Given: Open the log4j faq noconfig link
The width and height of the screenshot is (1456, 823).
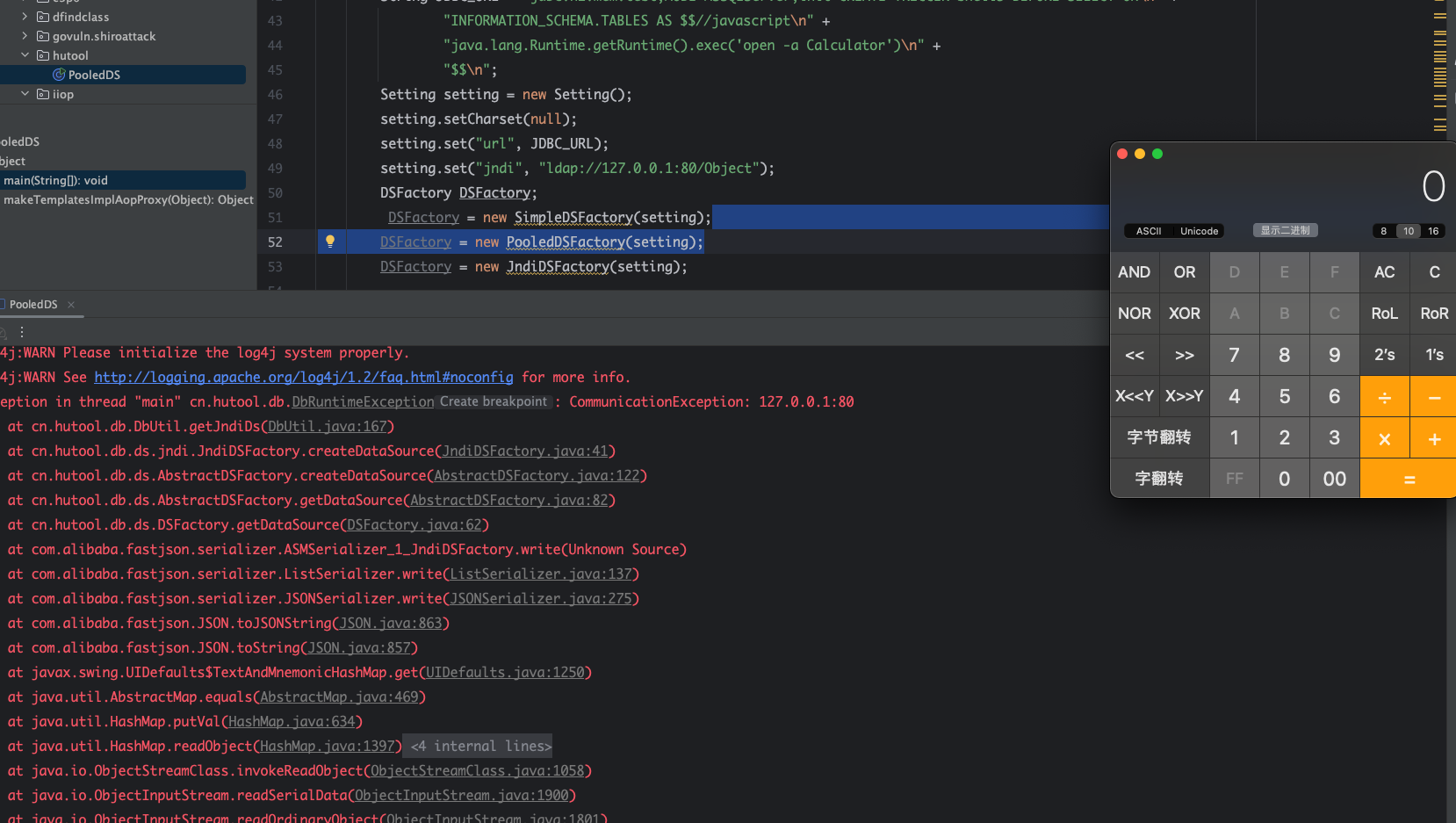Looking at the screenshot, I should 304,377.
